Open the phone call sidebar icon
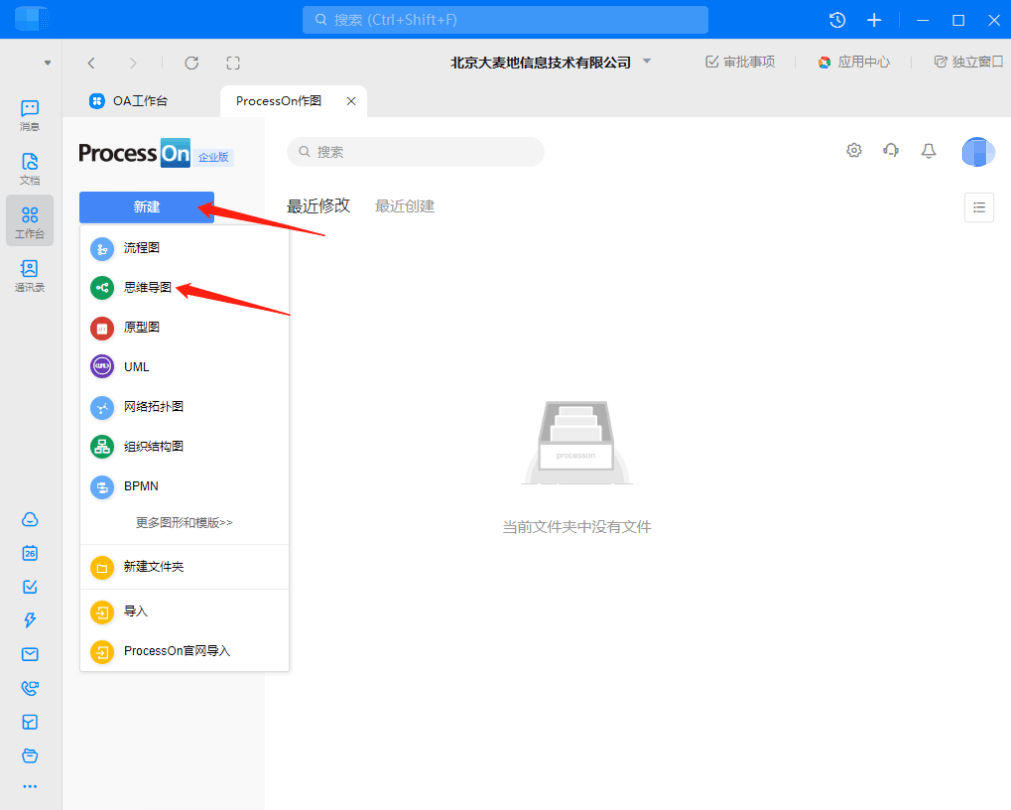This screenshot has width=1011, height=810. point(30,688)
